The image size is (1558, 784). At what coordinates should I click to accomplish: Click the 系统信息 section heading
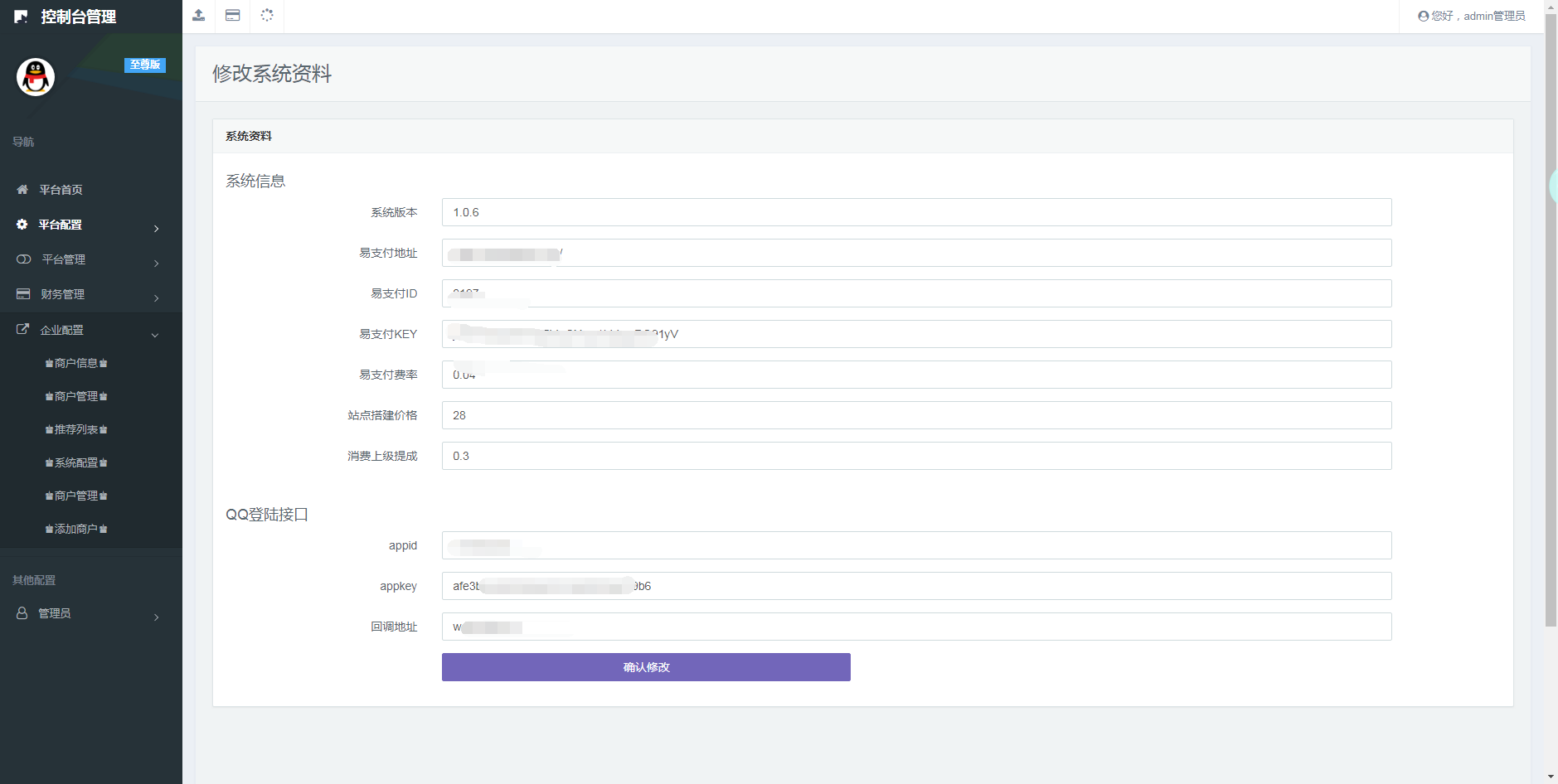coord(255,181)
